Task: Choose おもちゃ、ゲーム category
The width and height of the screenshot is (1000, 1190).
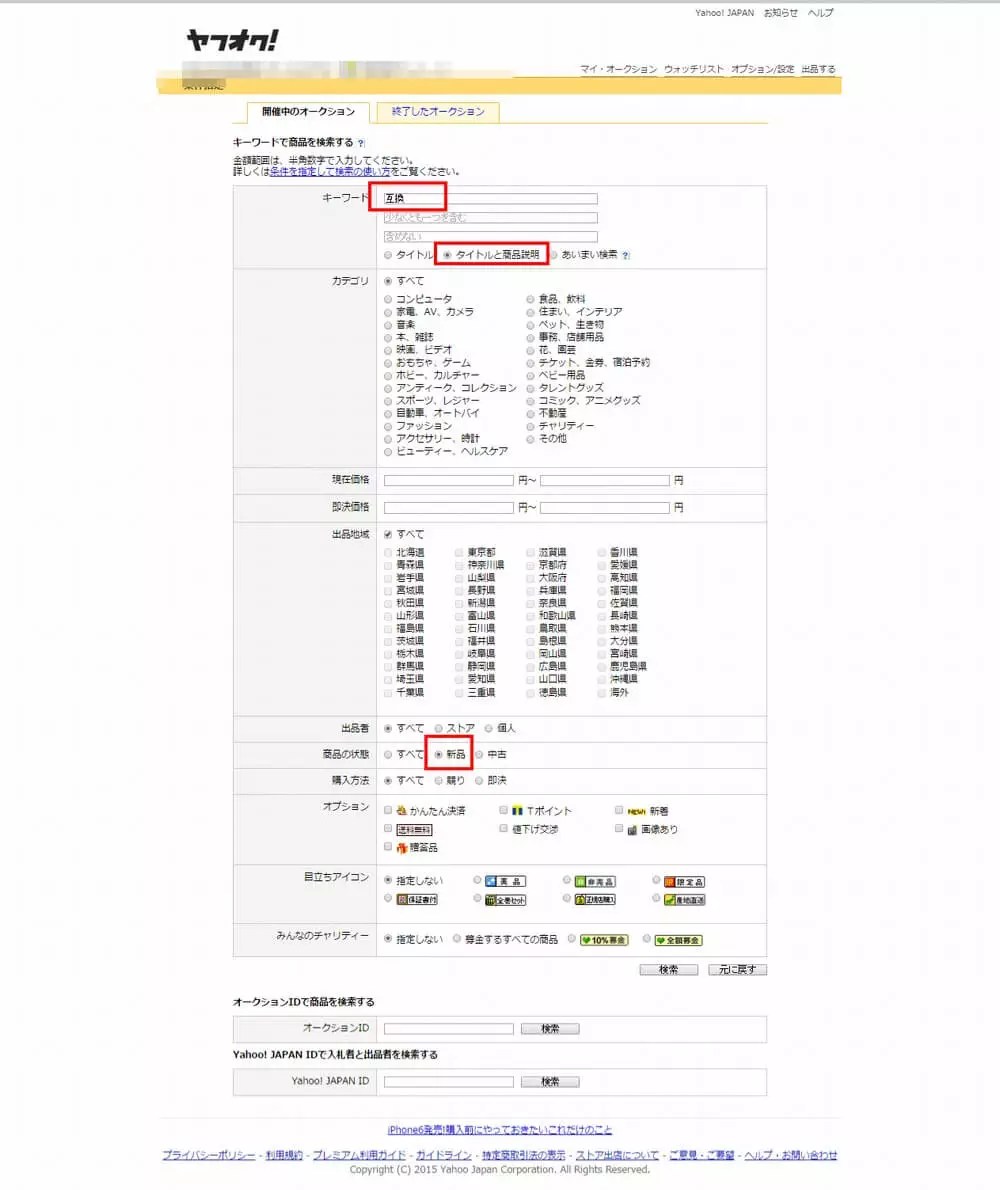Action: point(388,363)
